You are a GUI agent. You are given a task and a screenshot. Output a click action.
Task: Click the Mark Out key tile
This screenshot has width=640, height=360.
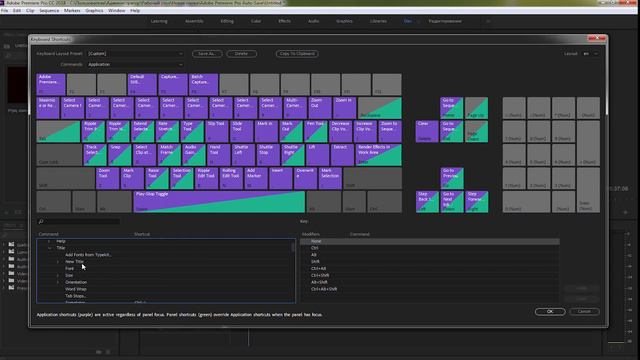291,131
